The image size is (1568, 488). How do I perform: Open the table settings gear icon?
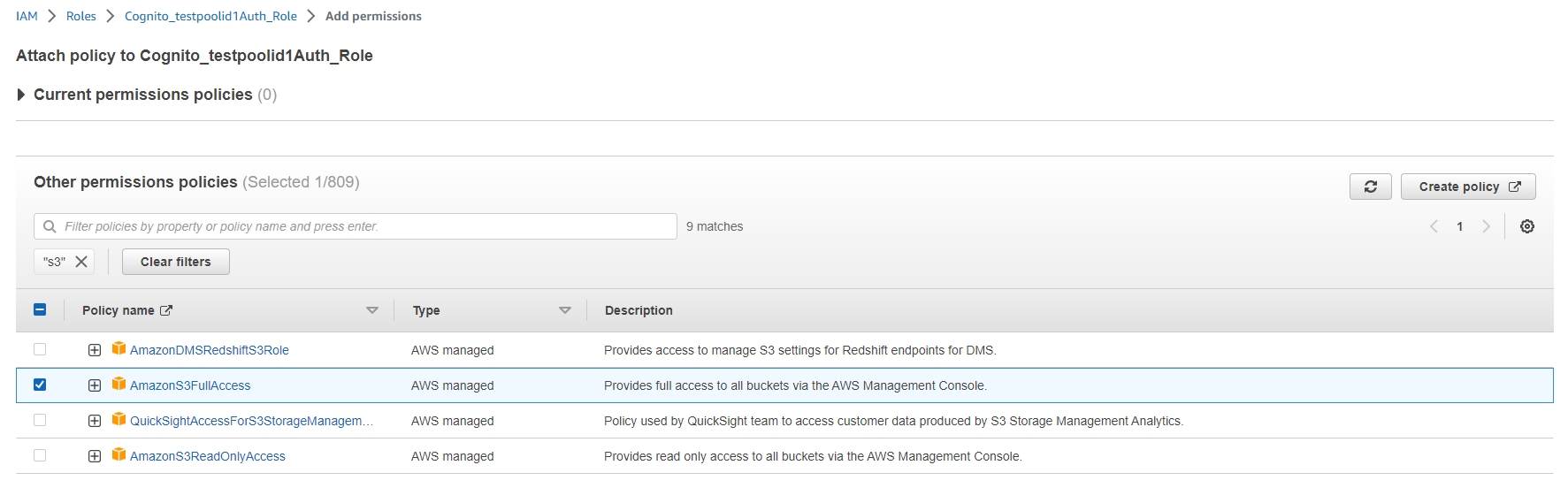pos(1526,226)
